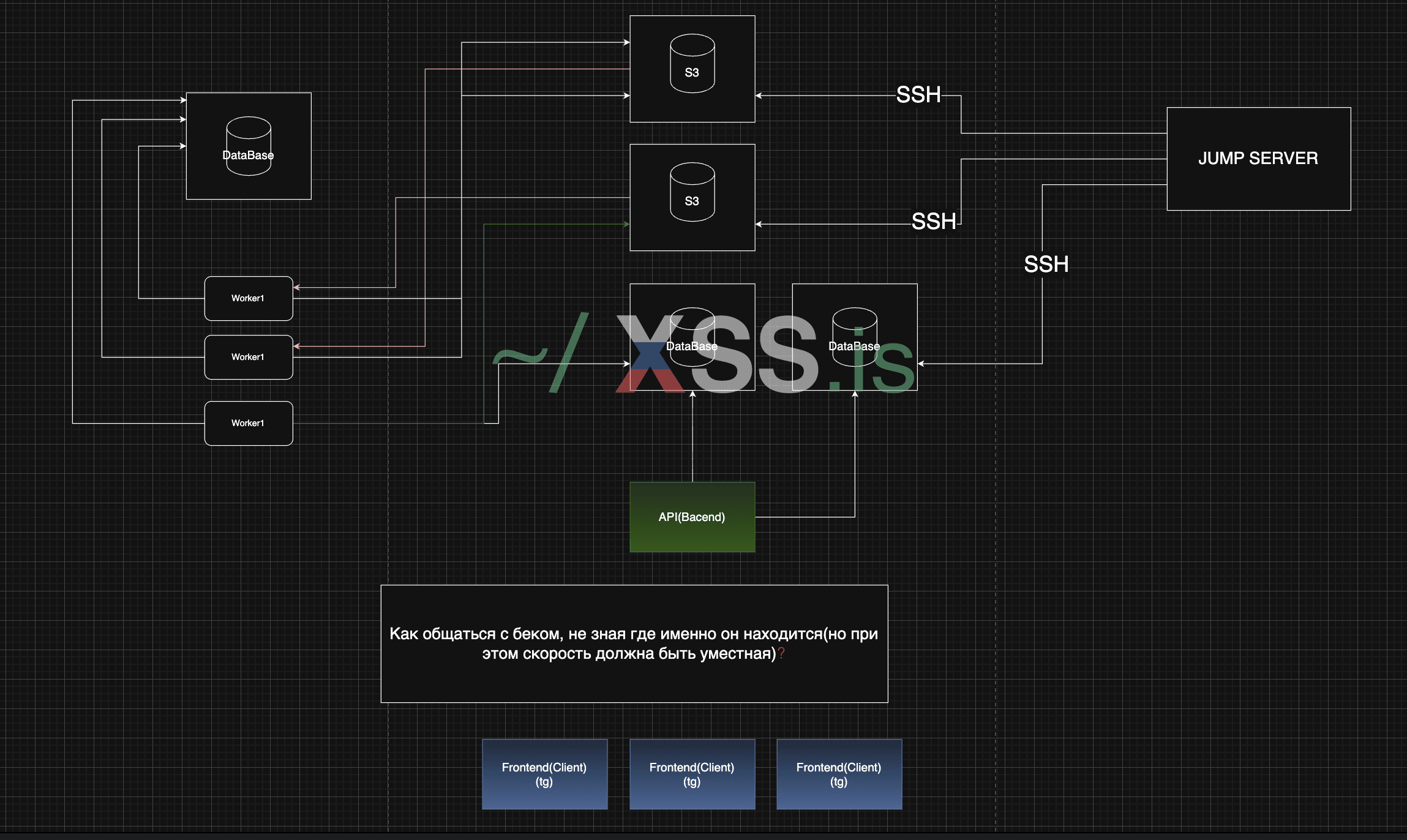This screenshot has height=840, width=1407.
Task: Click the JUMP SERVER title text
Action: [x=1258, y=158]
